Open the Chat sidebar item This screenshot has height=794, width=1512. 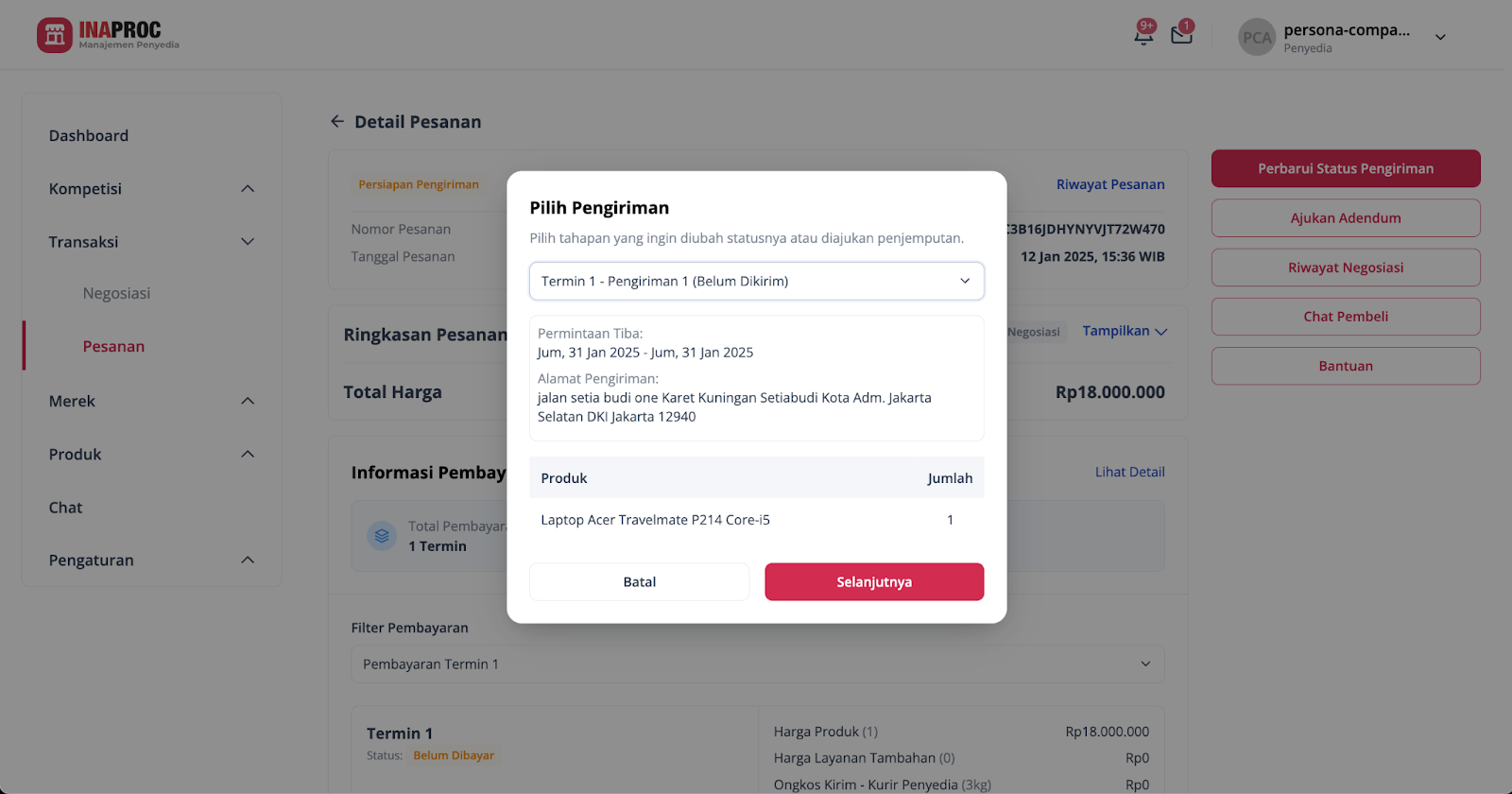point(65,508)
